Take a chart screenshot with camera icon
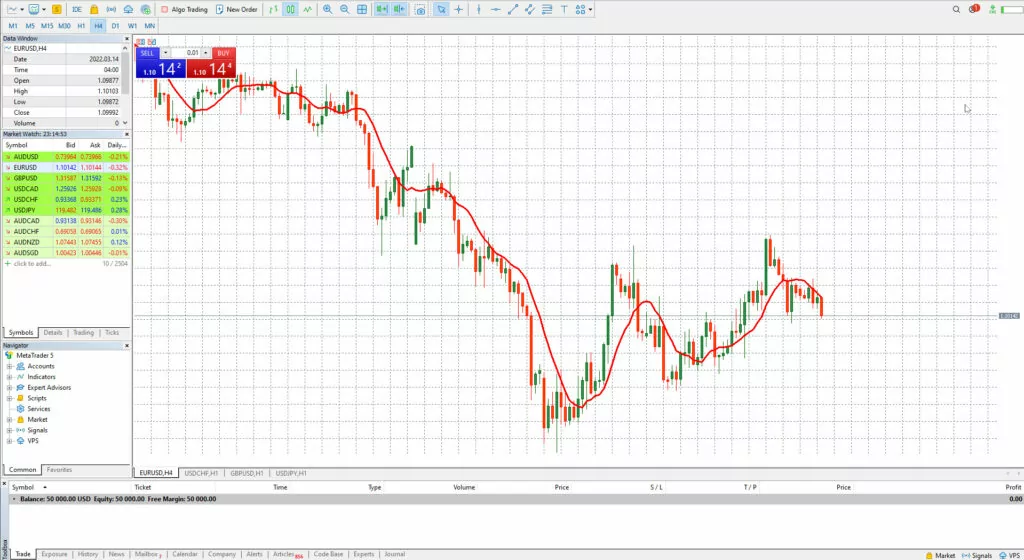 (419, 9)
